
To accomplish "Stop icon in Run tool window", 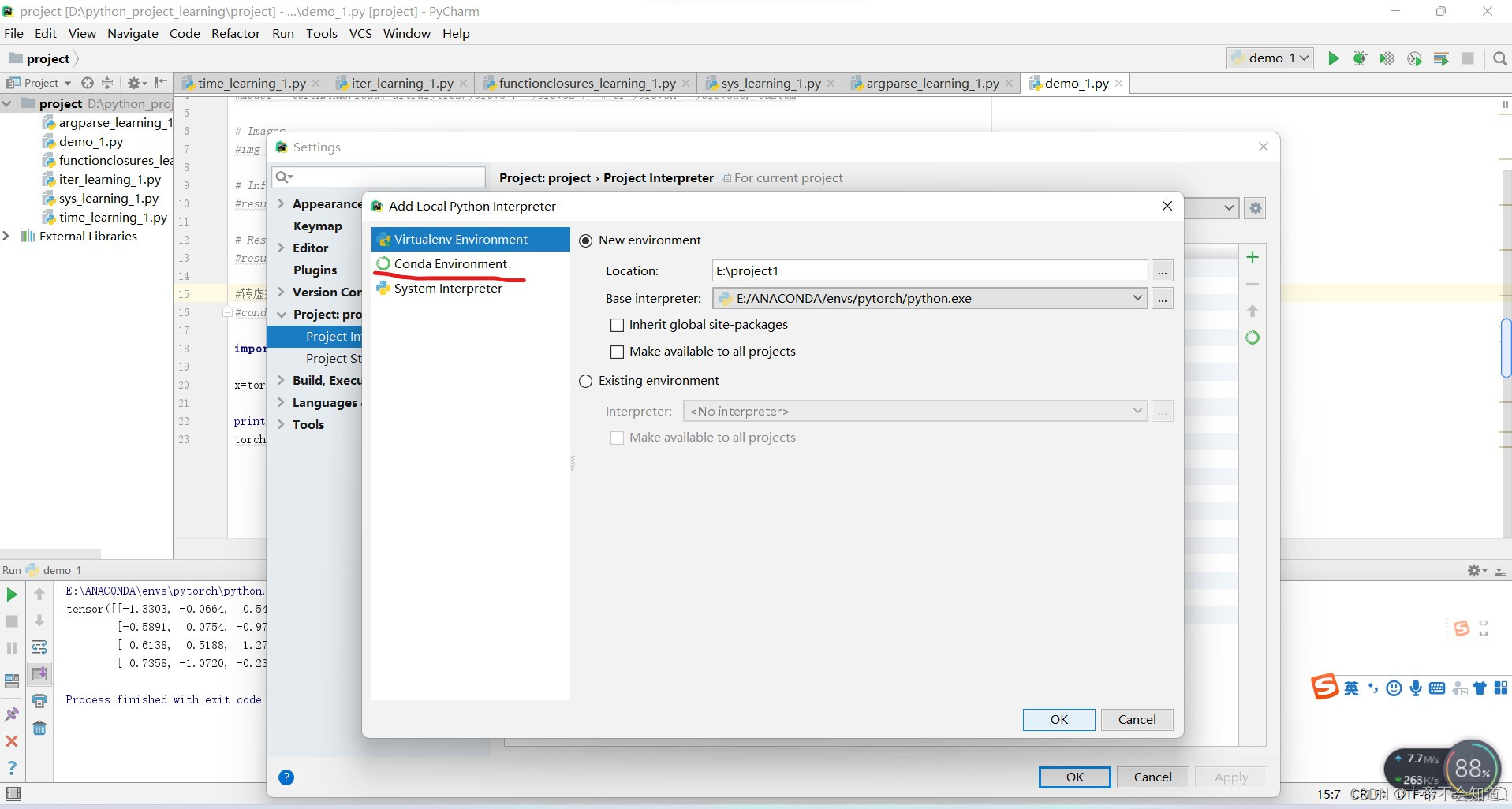I will tap(12, 621).
